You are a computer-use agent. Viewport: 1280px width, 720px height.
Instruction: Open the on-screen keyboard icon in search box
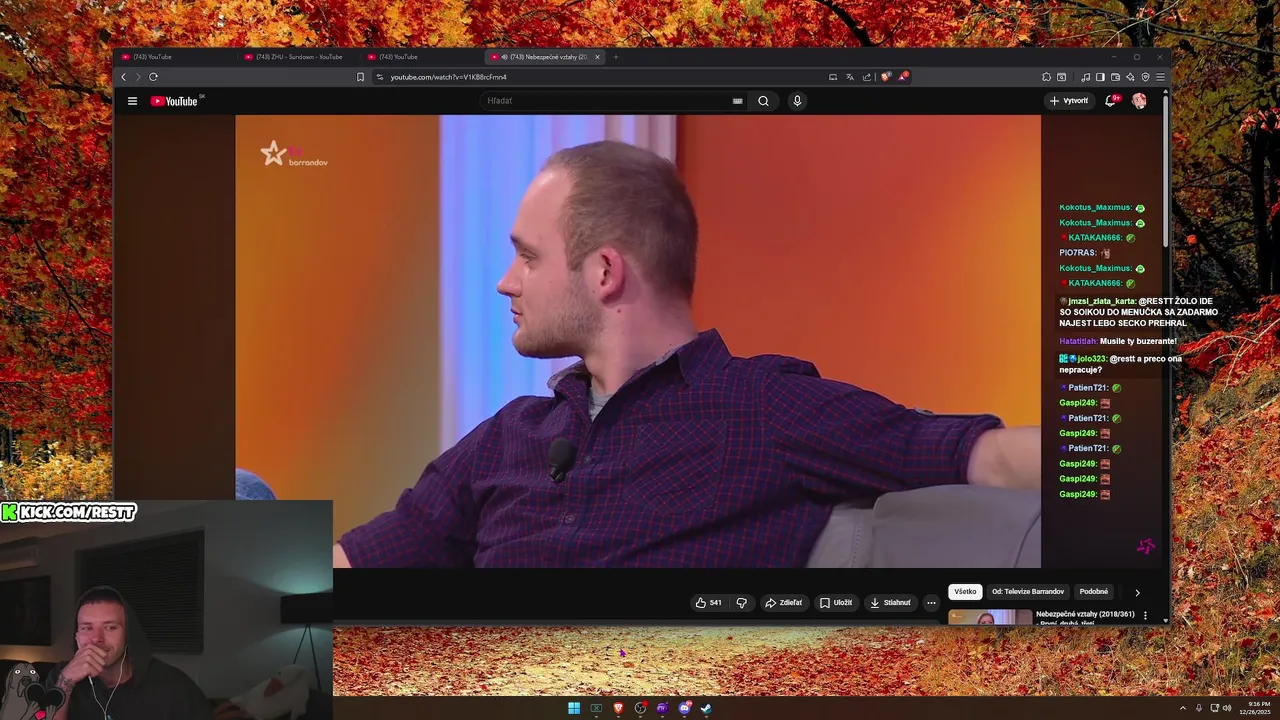click(x=737, y=101)
